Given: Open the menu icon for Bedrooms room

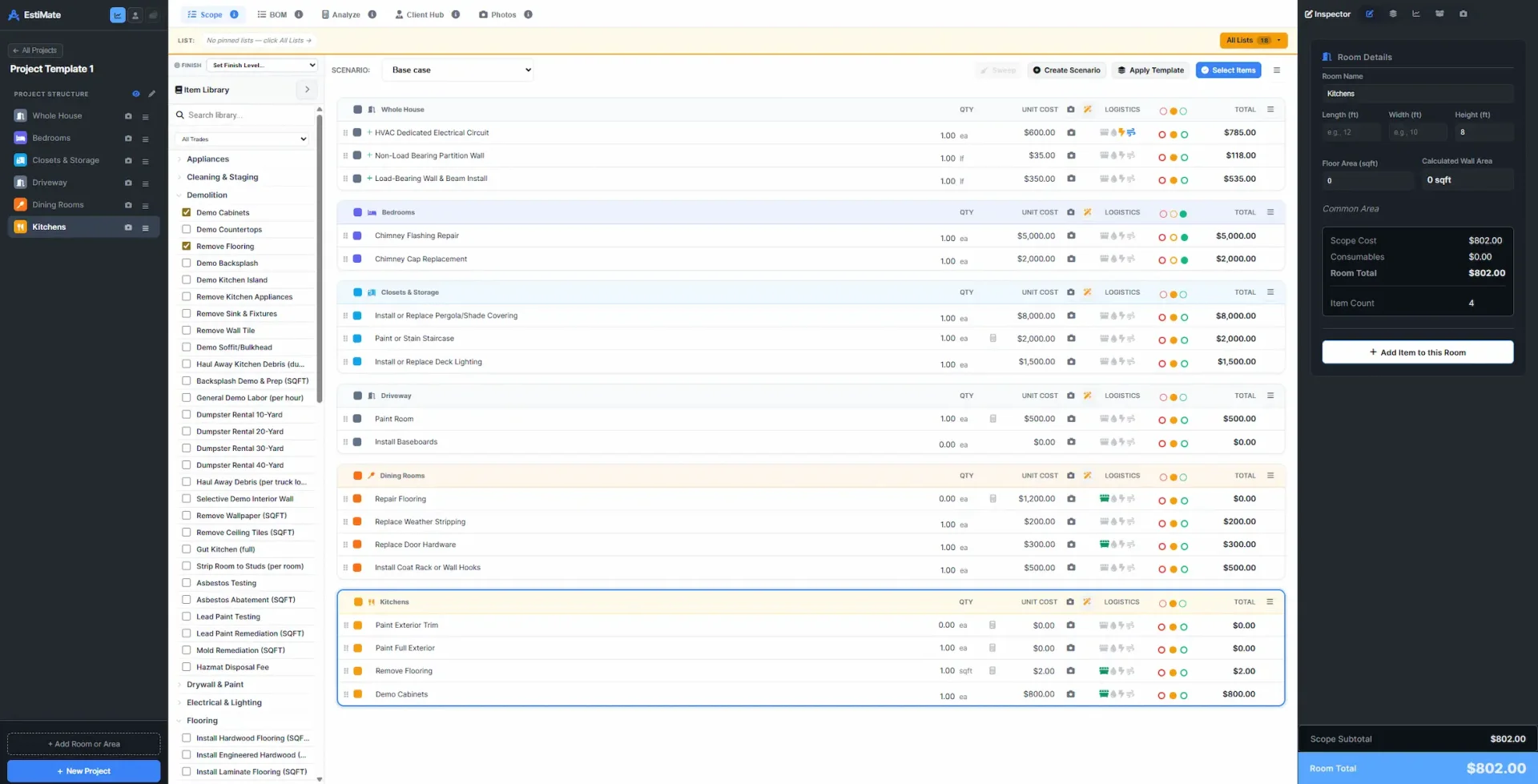Looking at the screenshot, I should (145, 139).
